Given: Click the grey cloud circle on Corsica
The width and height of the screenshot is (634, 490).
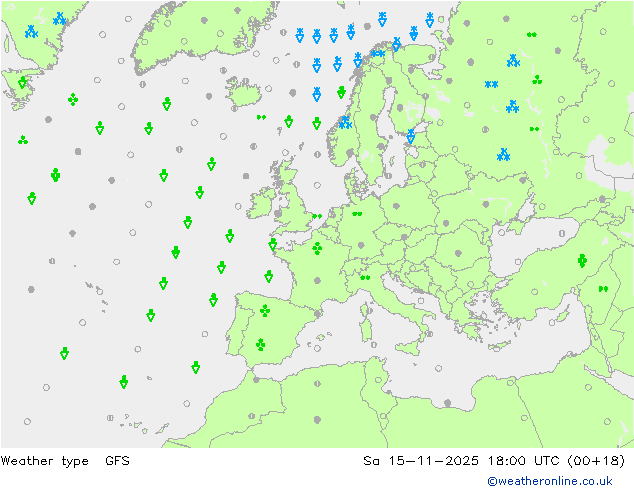Looking at the screenshot, I should click(x=370, y=310).
